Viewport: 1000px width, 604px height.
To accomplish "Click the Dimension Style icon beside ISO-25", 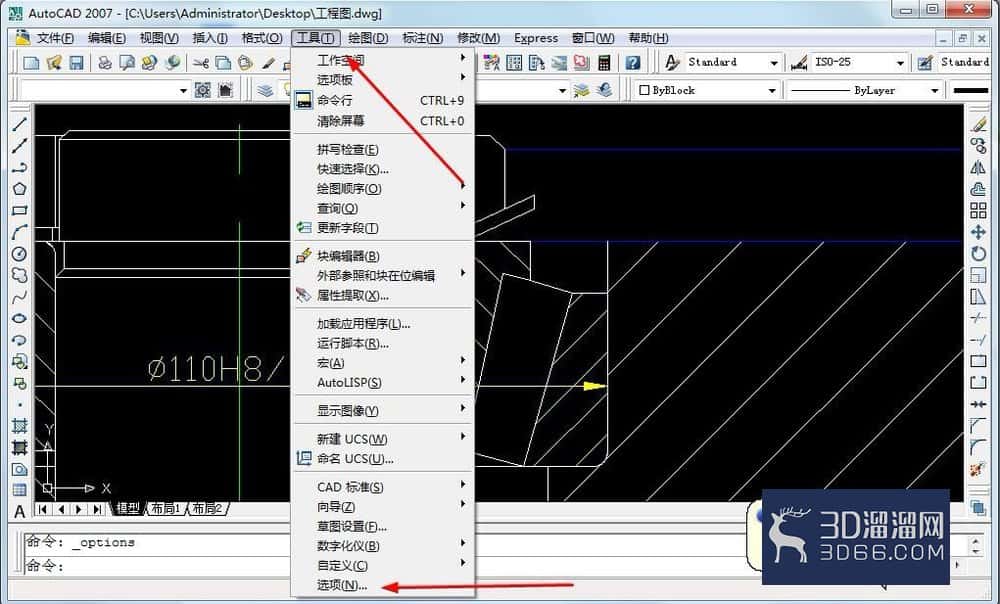I will click(798, 63).
